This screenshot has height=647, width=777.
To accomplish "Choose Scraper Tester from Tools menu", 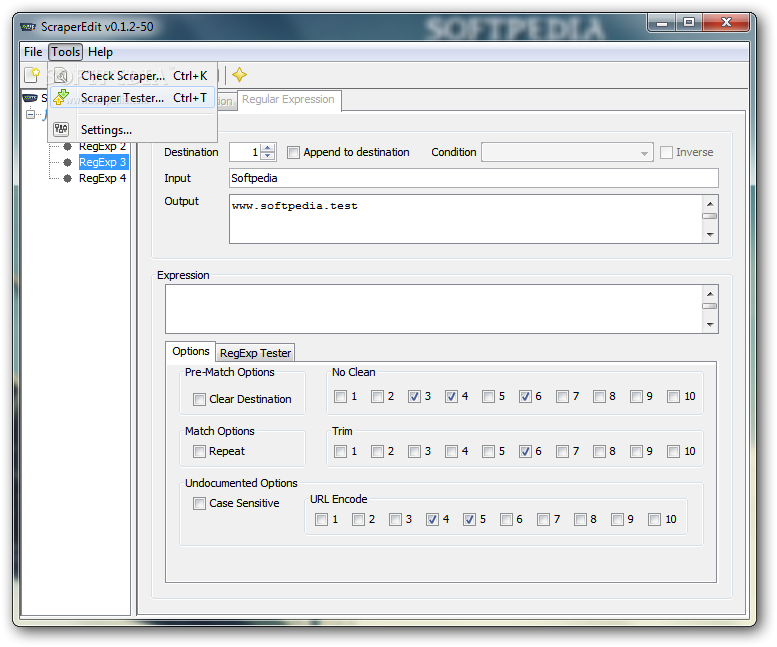I will [x=133, y=98].
